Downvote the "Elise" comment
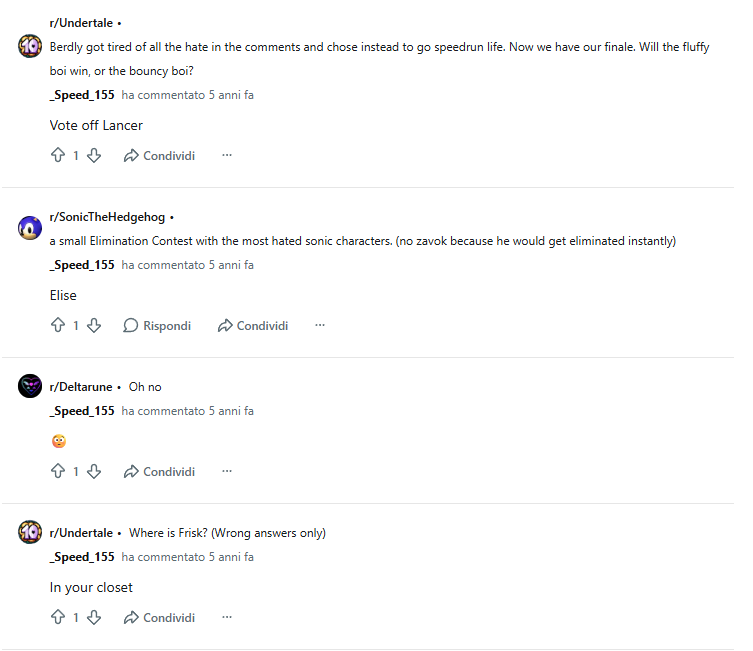 point(94,326)
